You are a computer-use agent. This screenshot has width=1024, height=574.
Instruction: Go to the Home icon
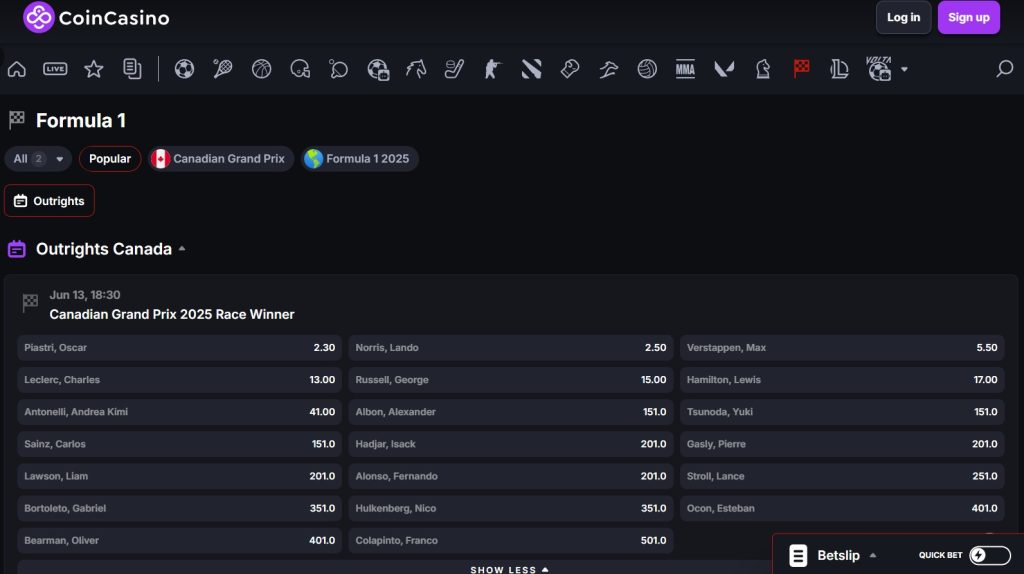(17, 69)
